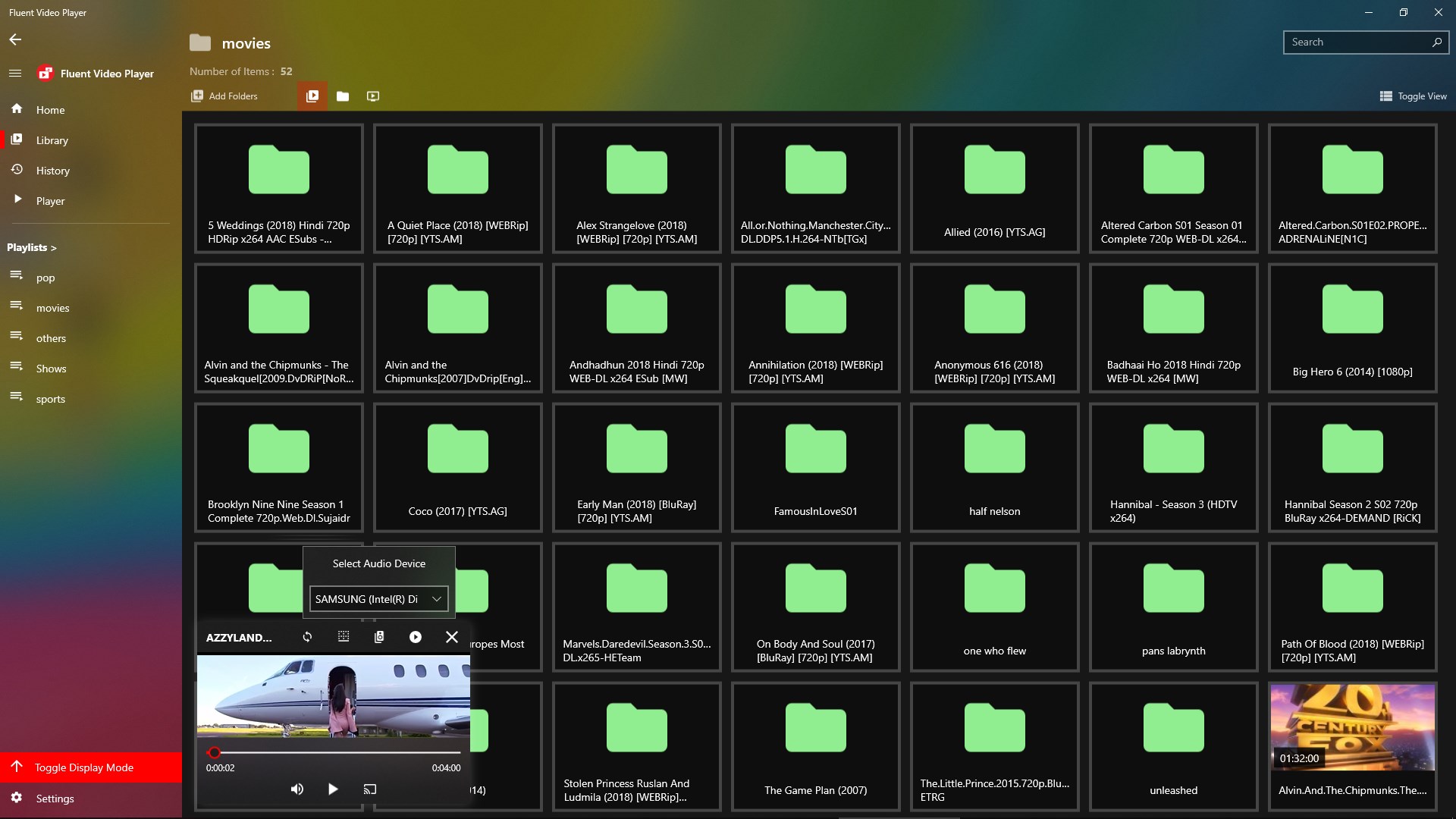This screenshot has width=1456, height=819.
Task: Click the cast/stream icon on player bar
Action: pyautogui.click(x=370, y=789)
